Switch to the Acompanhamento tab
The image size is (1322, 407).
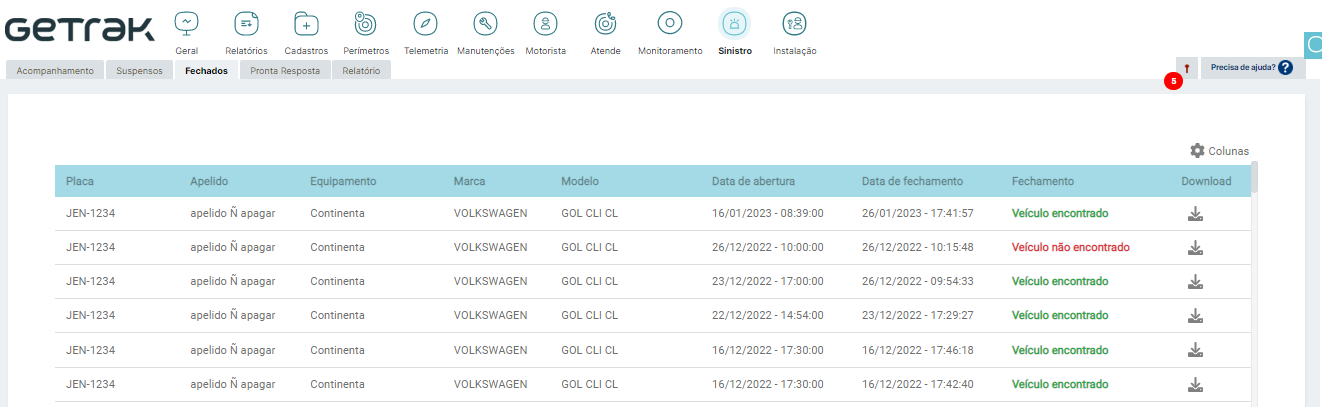click(x=55, y=71)
